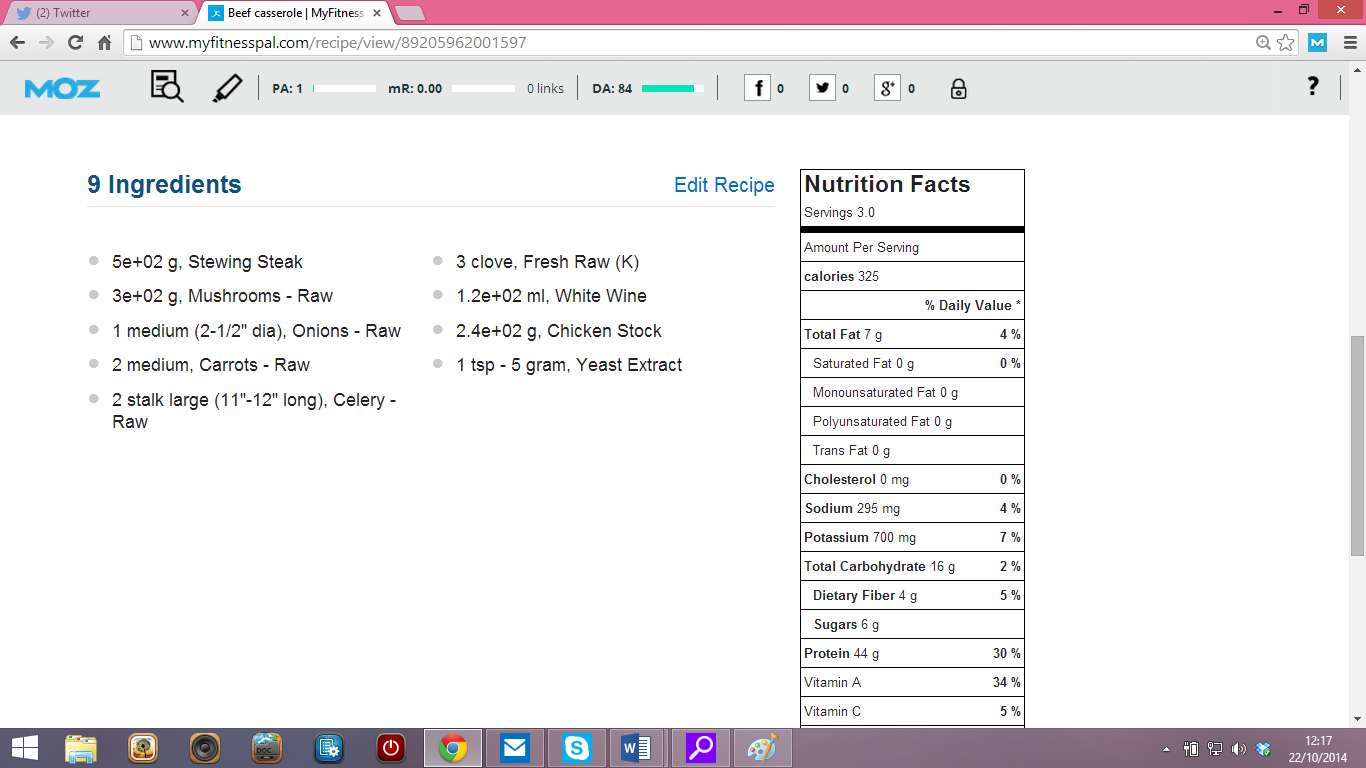This screenshot has width=1366, height=768.
Task: Open the Windows Start menu
Action: [x=24, y=748]
